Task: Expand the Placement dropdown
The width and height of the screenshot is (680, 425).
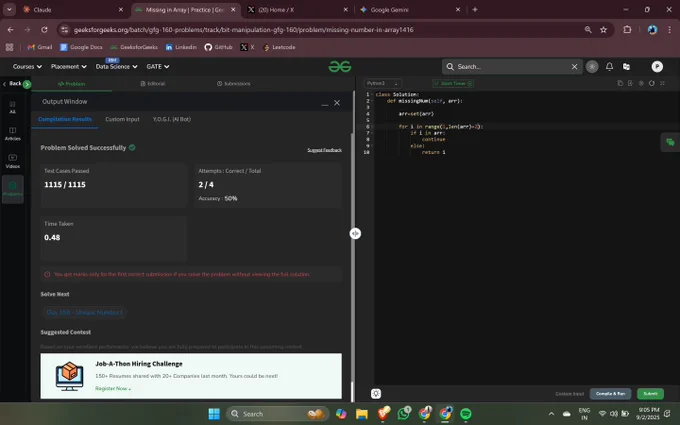Action: 69,66
